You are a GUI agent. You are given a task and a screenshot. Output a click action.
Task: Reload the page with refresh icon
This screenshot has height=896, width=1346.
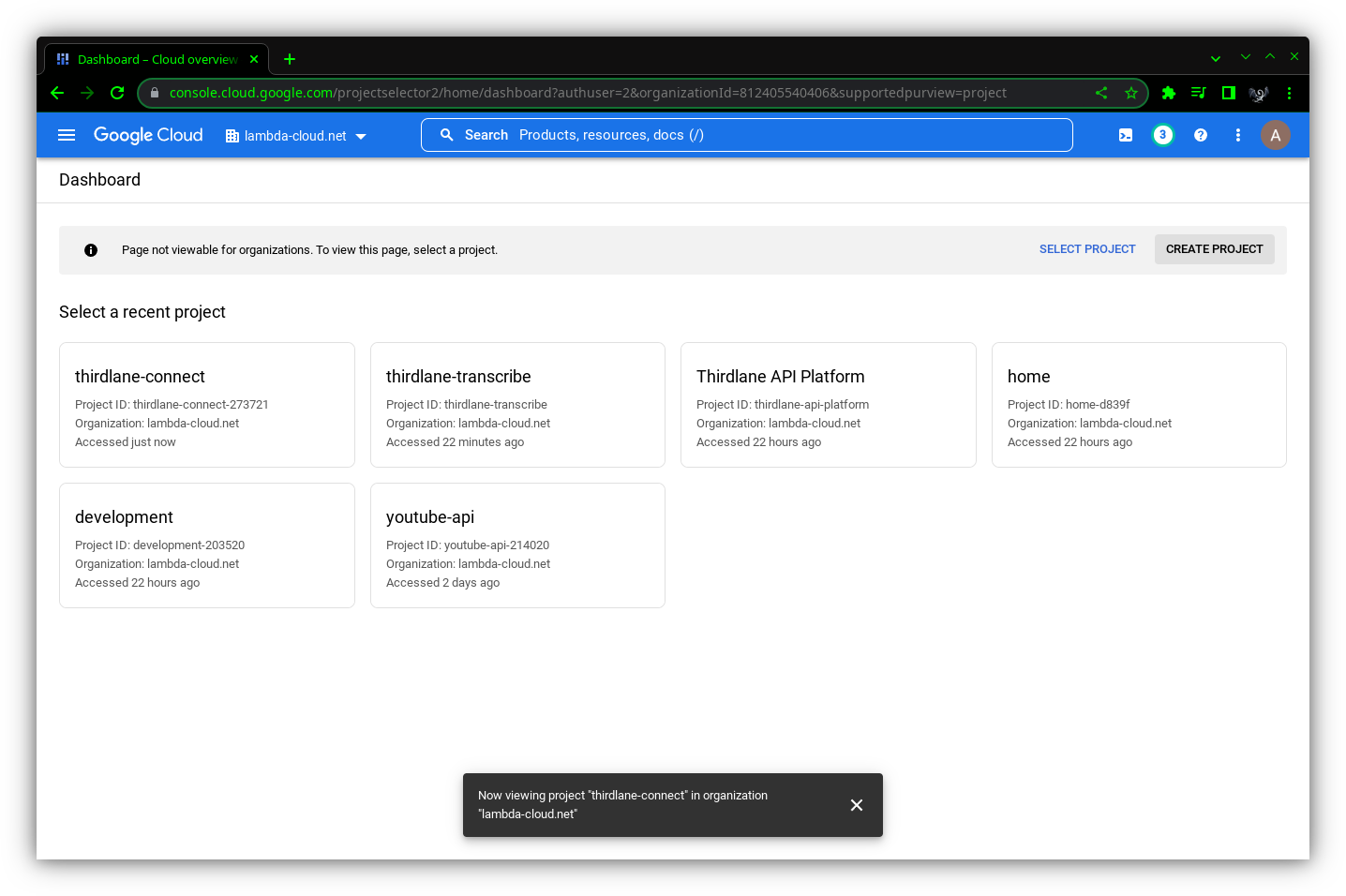(117, 93)
